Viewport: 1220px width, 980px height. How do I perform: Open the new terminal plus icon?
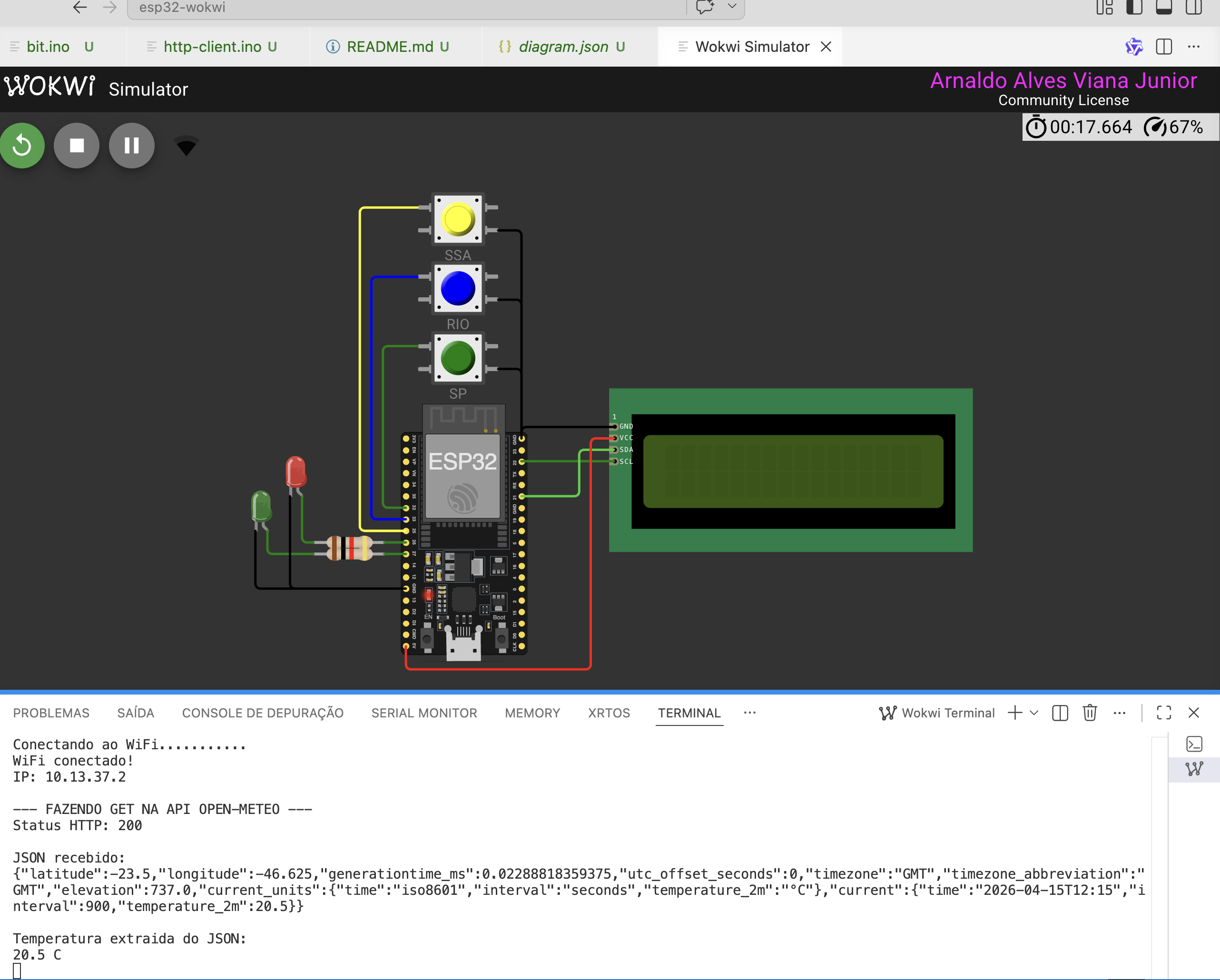click(1014, 713)
